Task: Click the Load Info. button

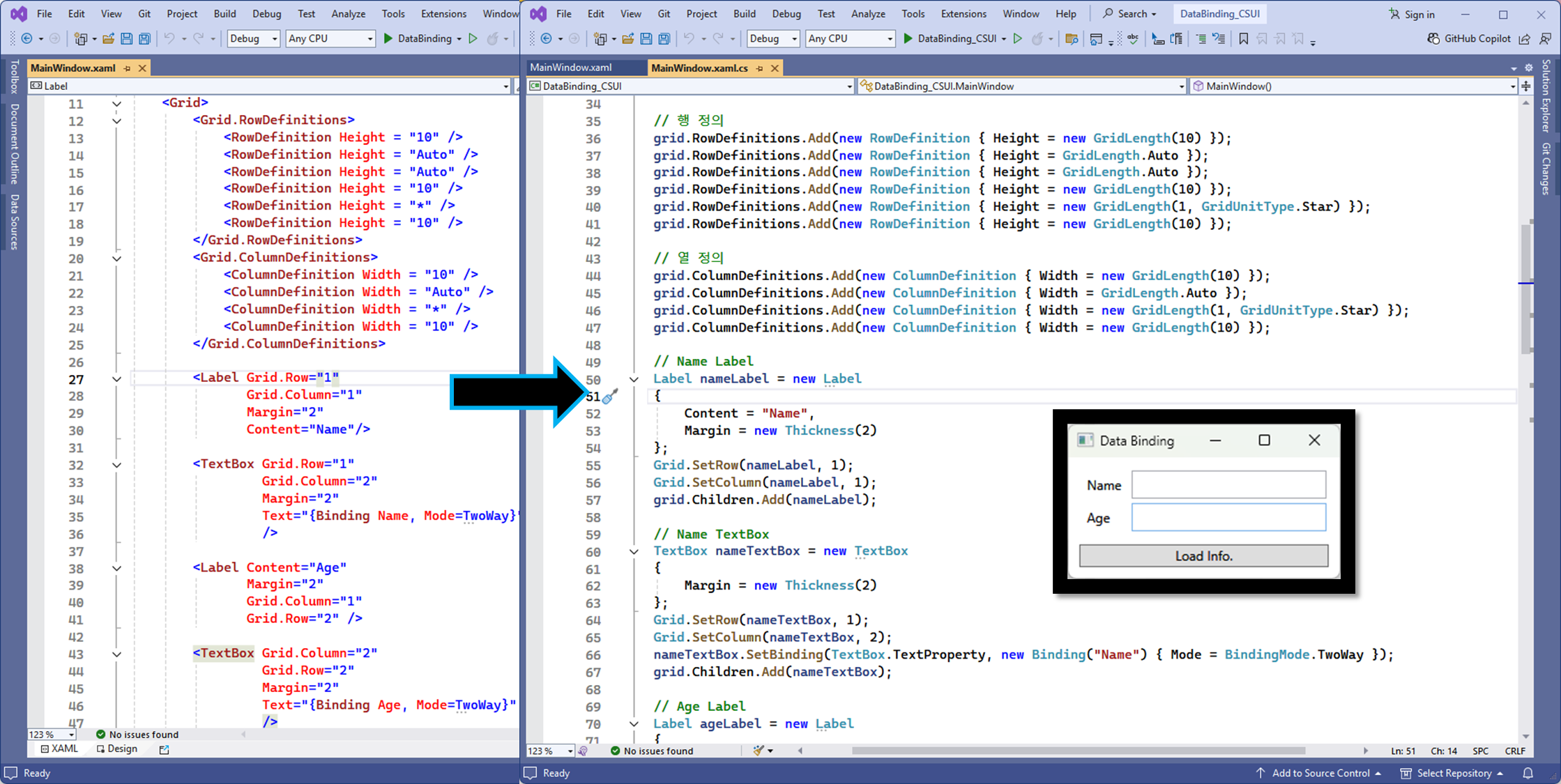Action: (1203, 556)
